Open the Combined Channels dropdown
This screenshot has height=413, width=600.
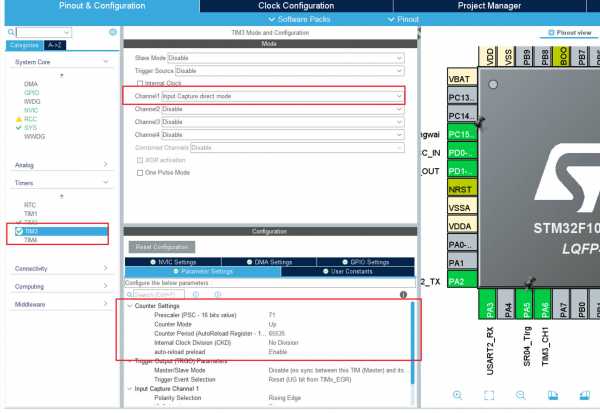[x=297, y=147]
